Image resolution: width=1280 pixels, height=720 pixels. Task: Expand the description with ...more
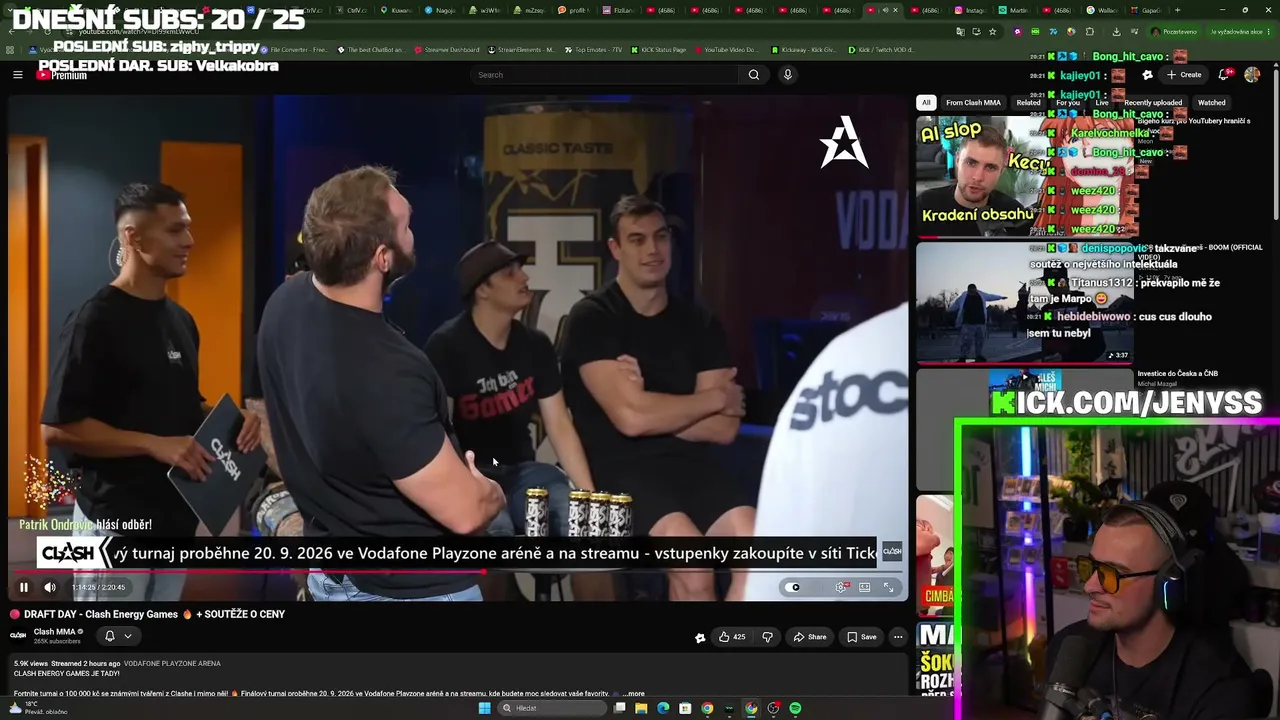pyautogui.click(x=634, y=693)
